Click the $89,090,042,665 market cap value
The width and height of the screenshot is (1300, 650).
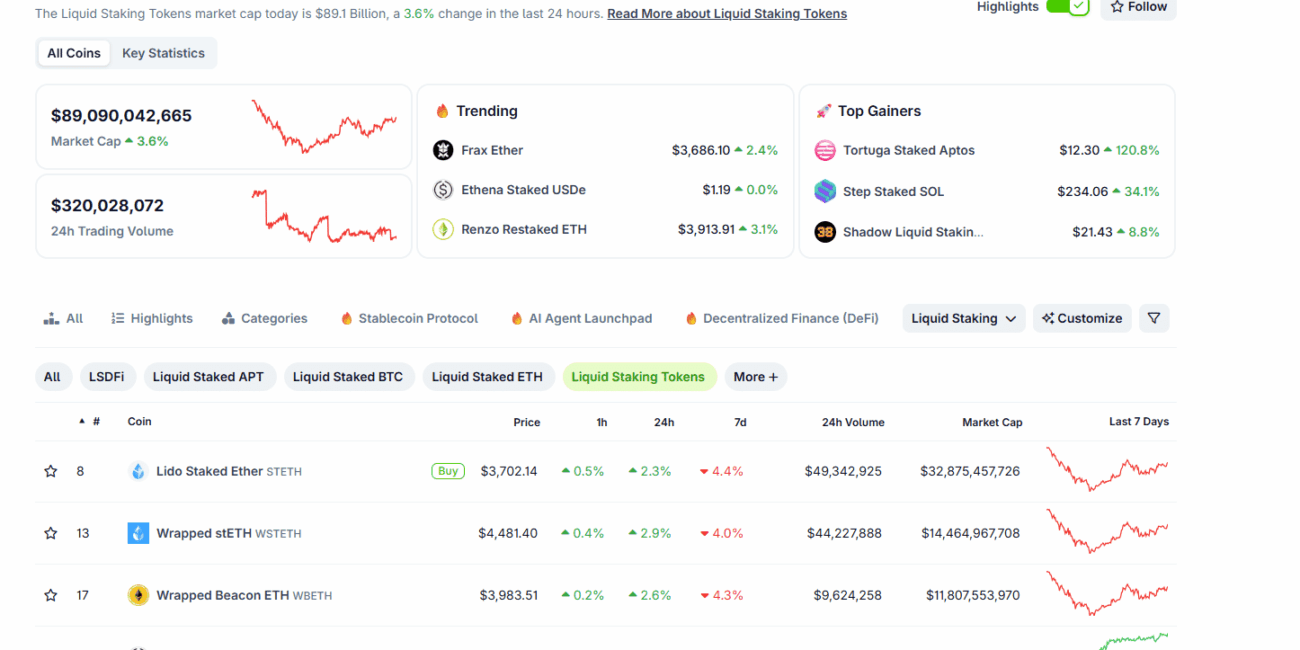coord(121,116)
